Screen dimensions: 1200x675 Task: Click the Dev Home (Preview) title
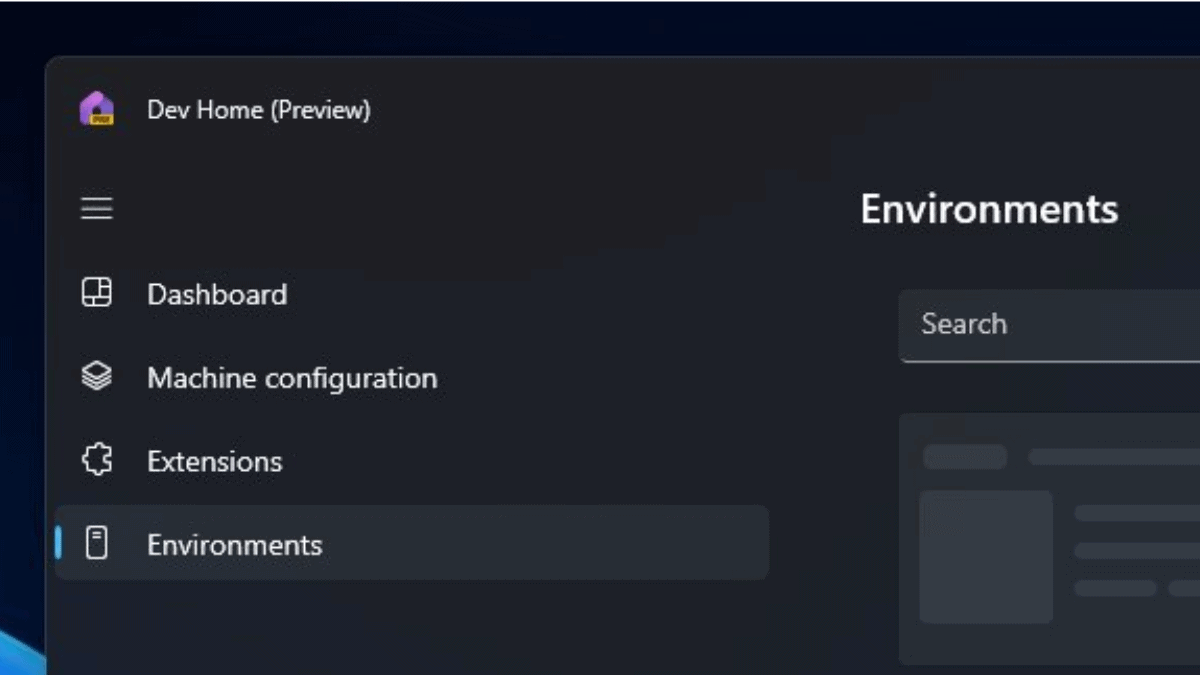258,109
